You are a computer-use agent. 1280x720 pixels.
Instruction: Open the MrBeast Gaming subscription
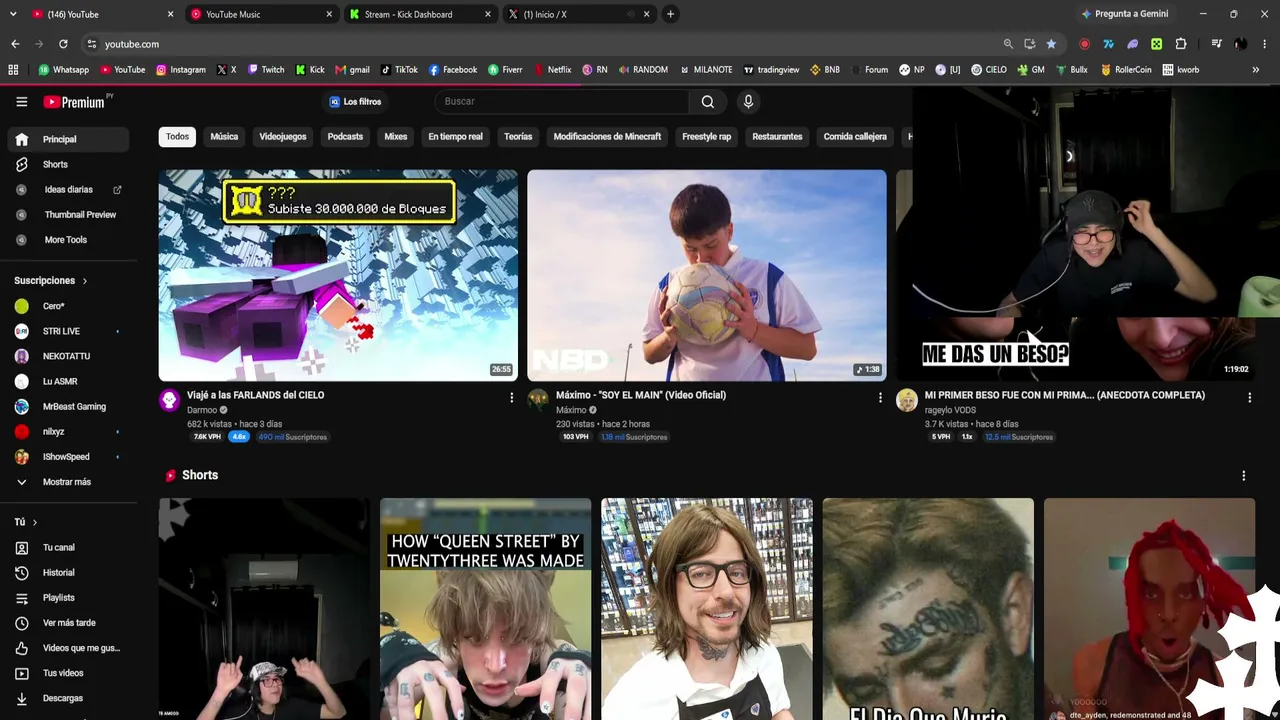(67, 407)
